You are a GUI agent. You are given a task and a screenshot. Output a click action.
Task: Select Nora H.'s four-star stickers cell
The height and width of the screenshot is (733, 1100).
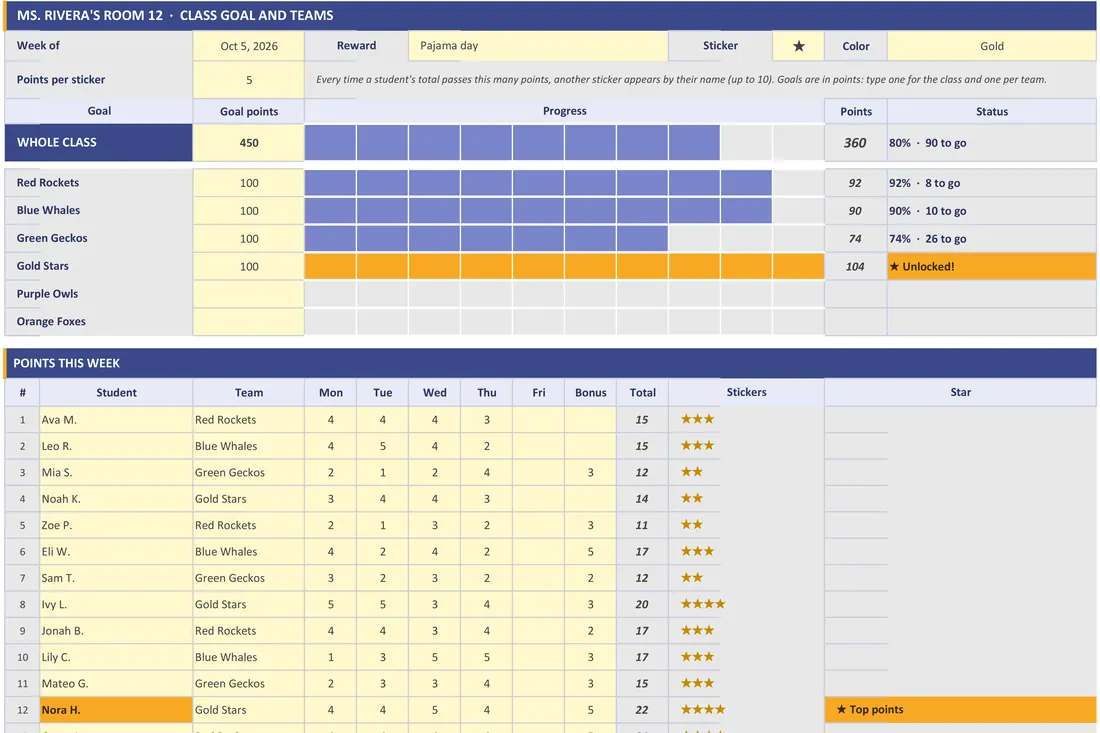pyautogui.click(x=746, y=710)
